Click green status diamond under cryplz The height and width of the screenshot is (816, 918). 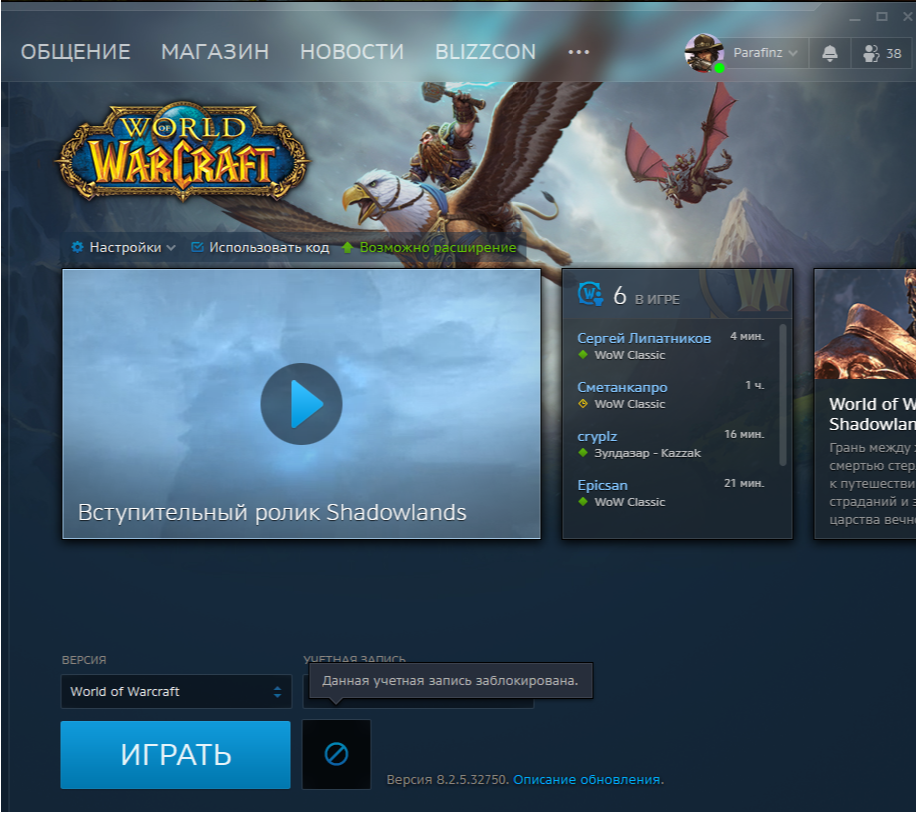(583, 452)
